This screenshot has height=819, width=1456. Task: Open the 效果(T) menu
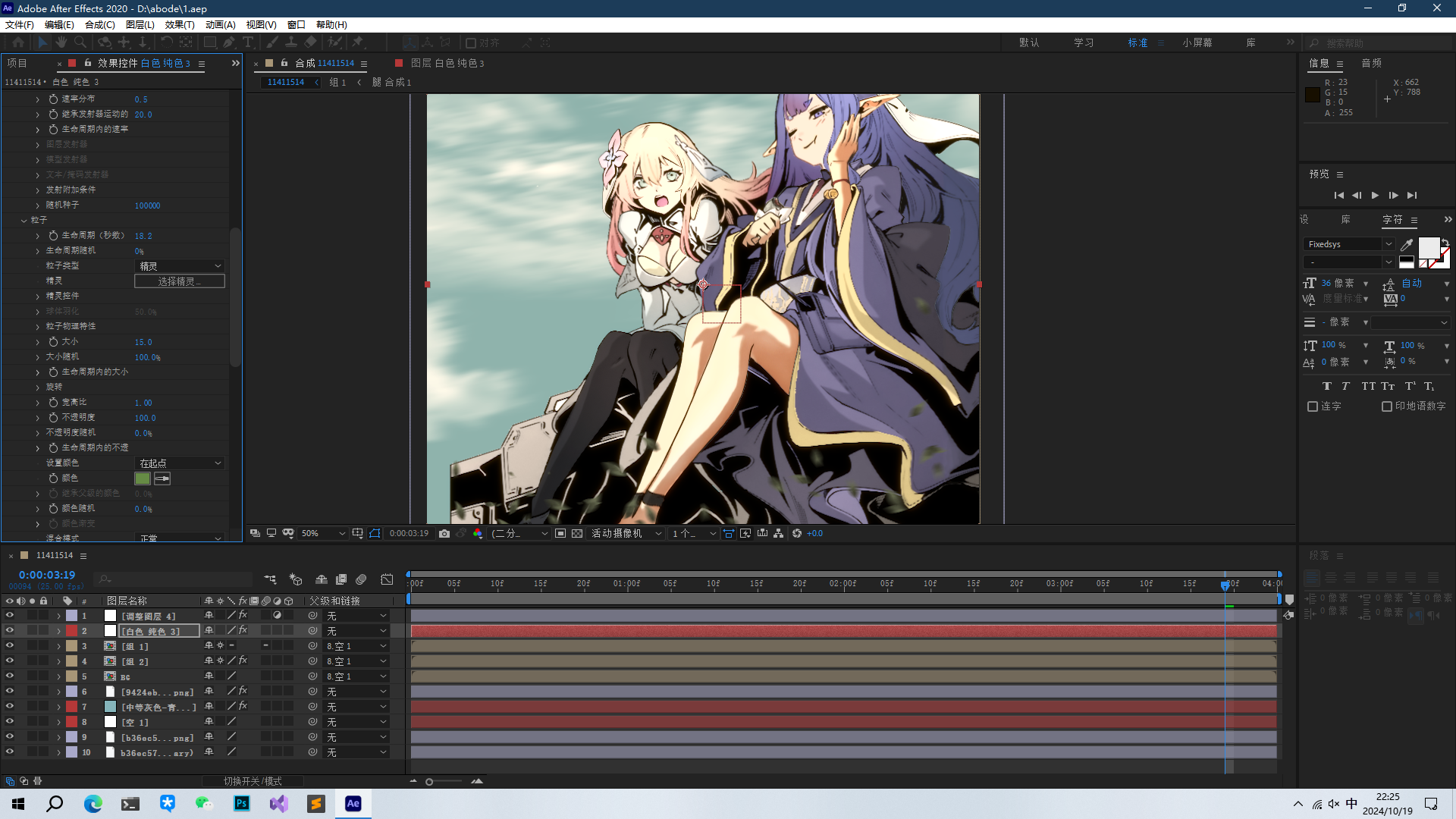[x=180, y=25]
